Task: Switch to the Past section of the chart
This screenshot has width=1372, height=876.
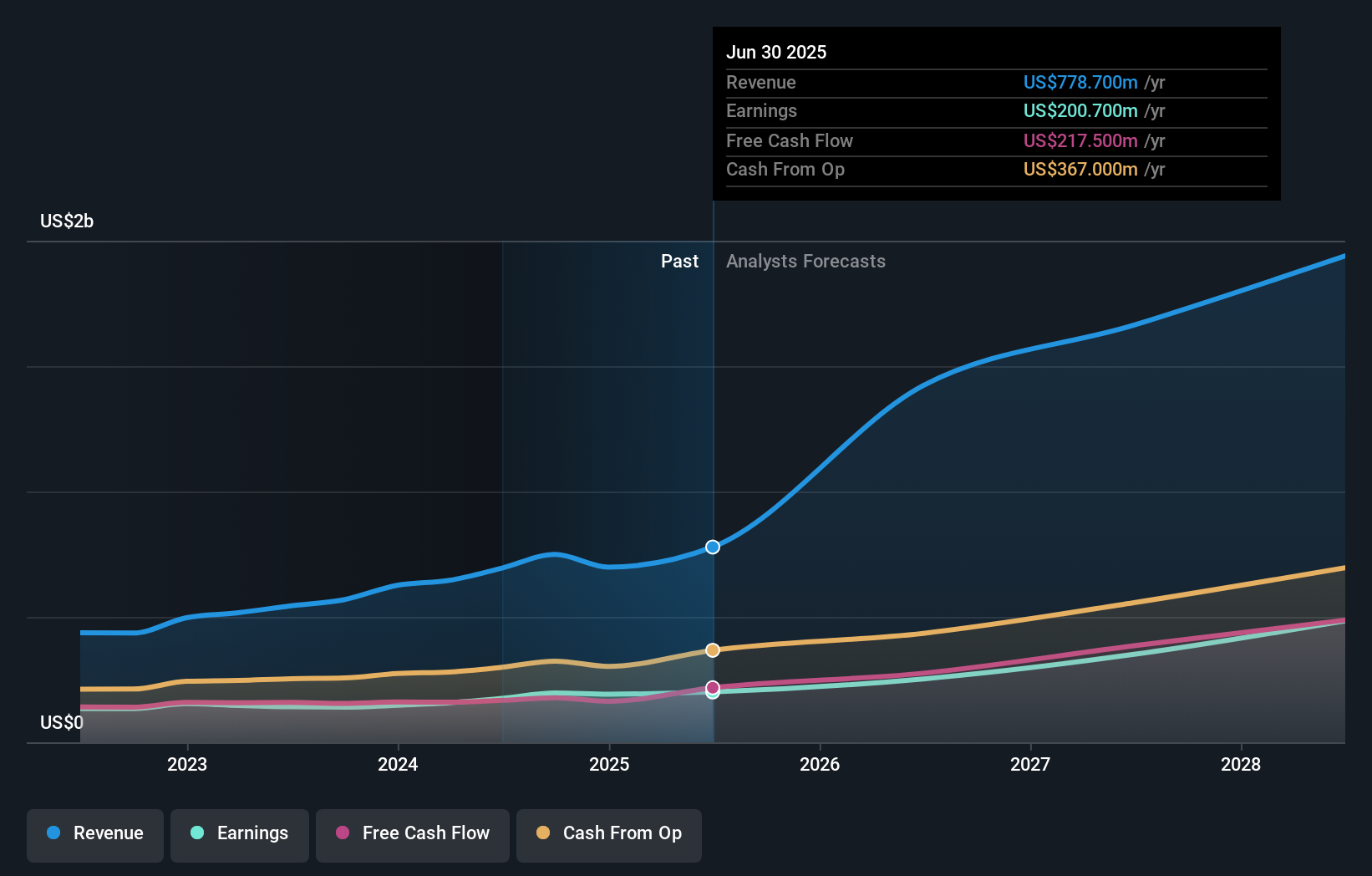Action: point(679,261)
